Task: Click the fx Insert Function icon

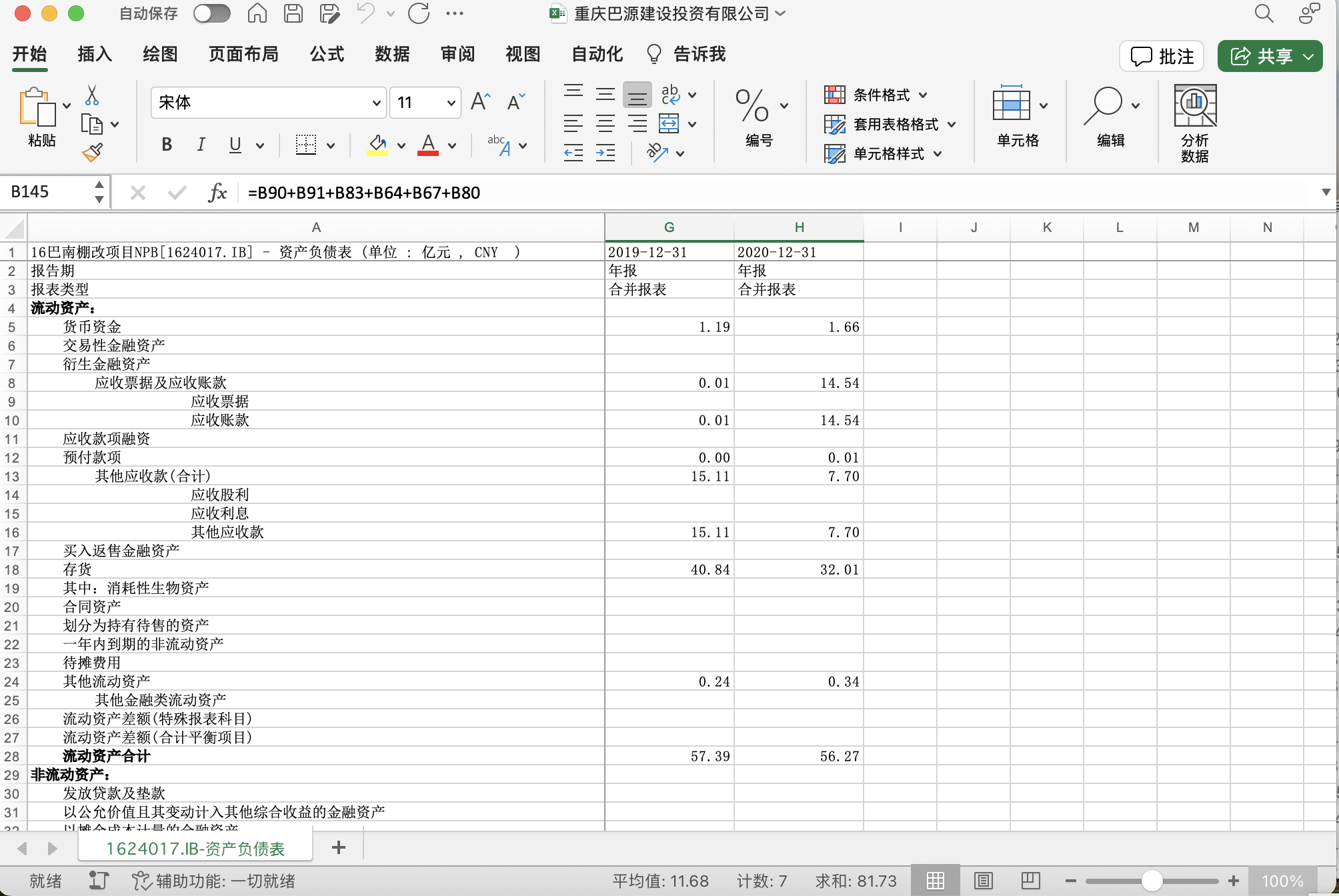Action: coord(217,193)
